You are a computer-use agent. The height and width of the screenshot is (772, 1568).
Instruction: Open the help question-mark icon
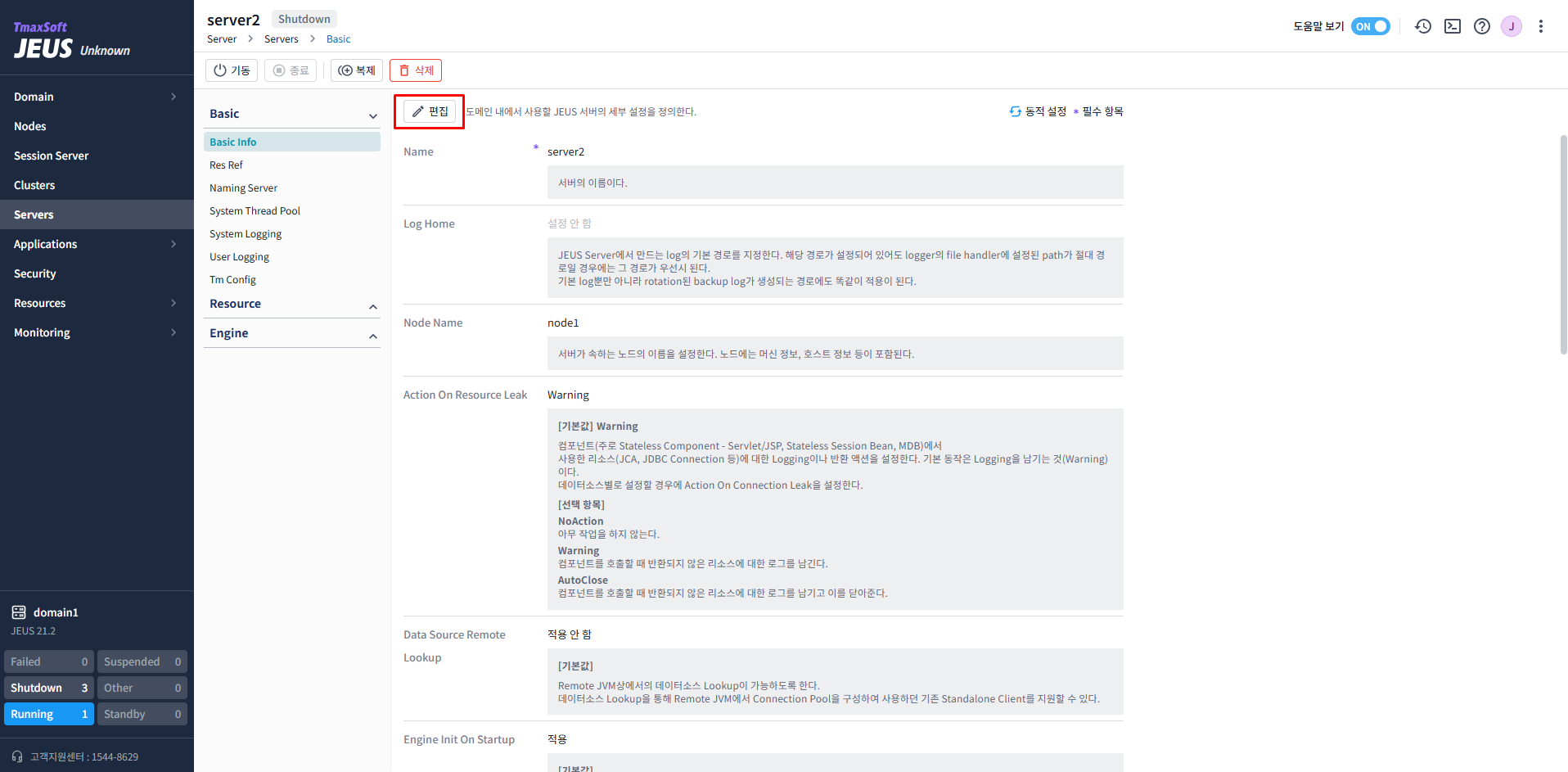pyautogui.click(x=1482, y=25)
